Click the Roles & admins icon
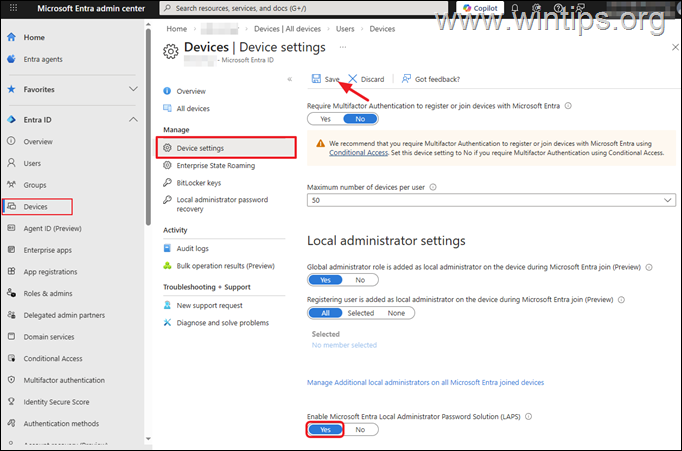The width and height of the screenshot is (682, 451). pos(12,293)
